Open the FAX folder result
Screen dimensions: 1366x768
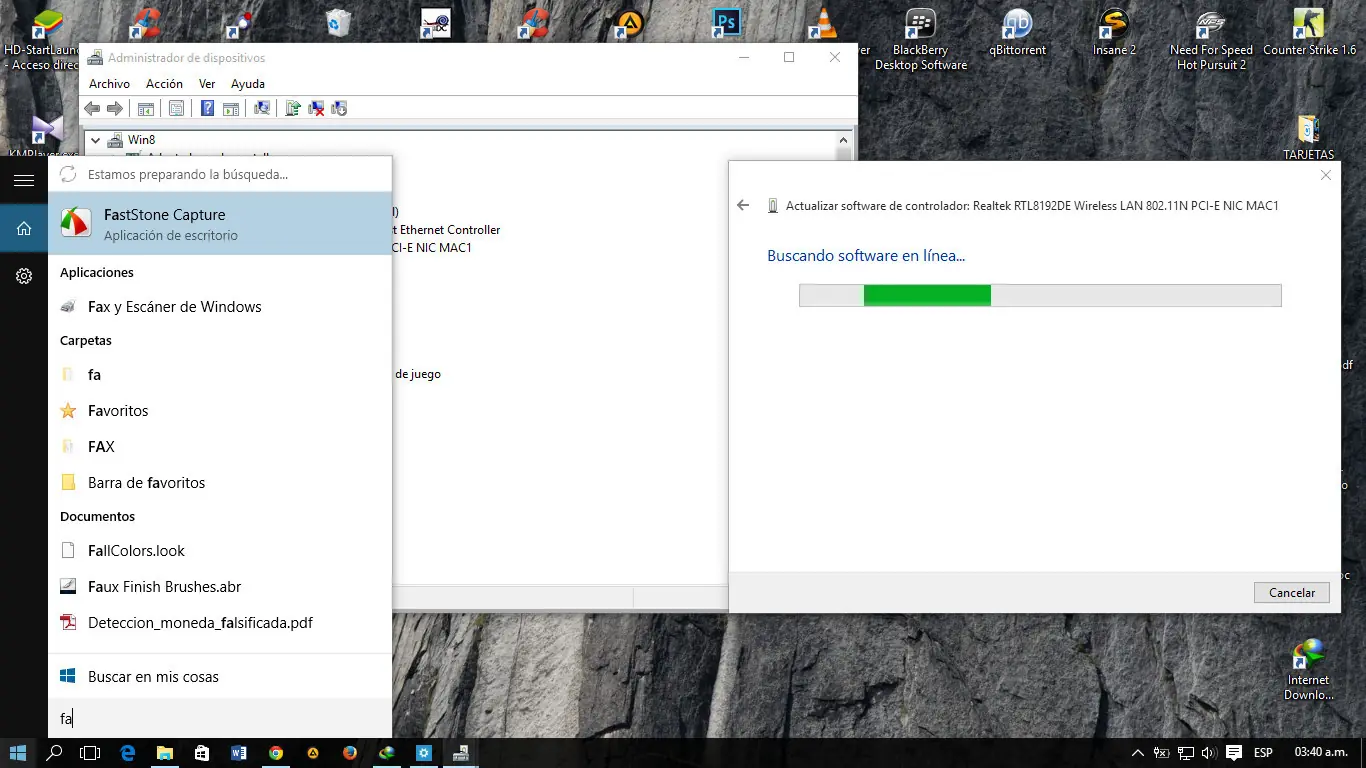220,447
